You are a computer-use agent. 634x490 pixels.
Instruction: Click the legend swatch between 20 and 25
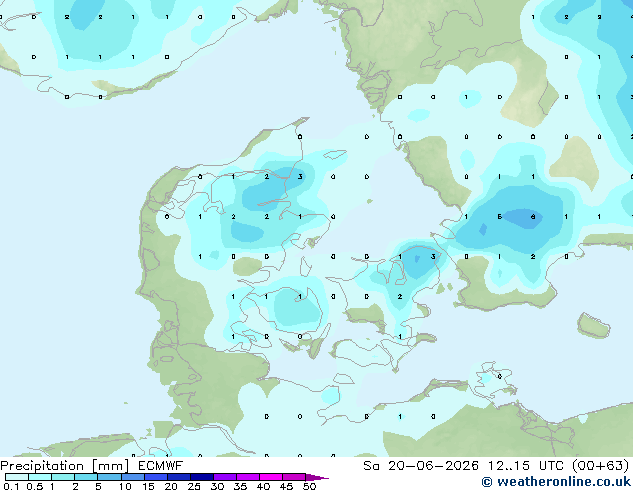[179, 477]
